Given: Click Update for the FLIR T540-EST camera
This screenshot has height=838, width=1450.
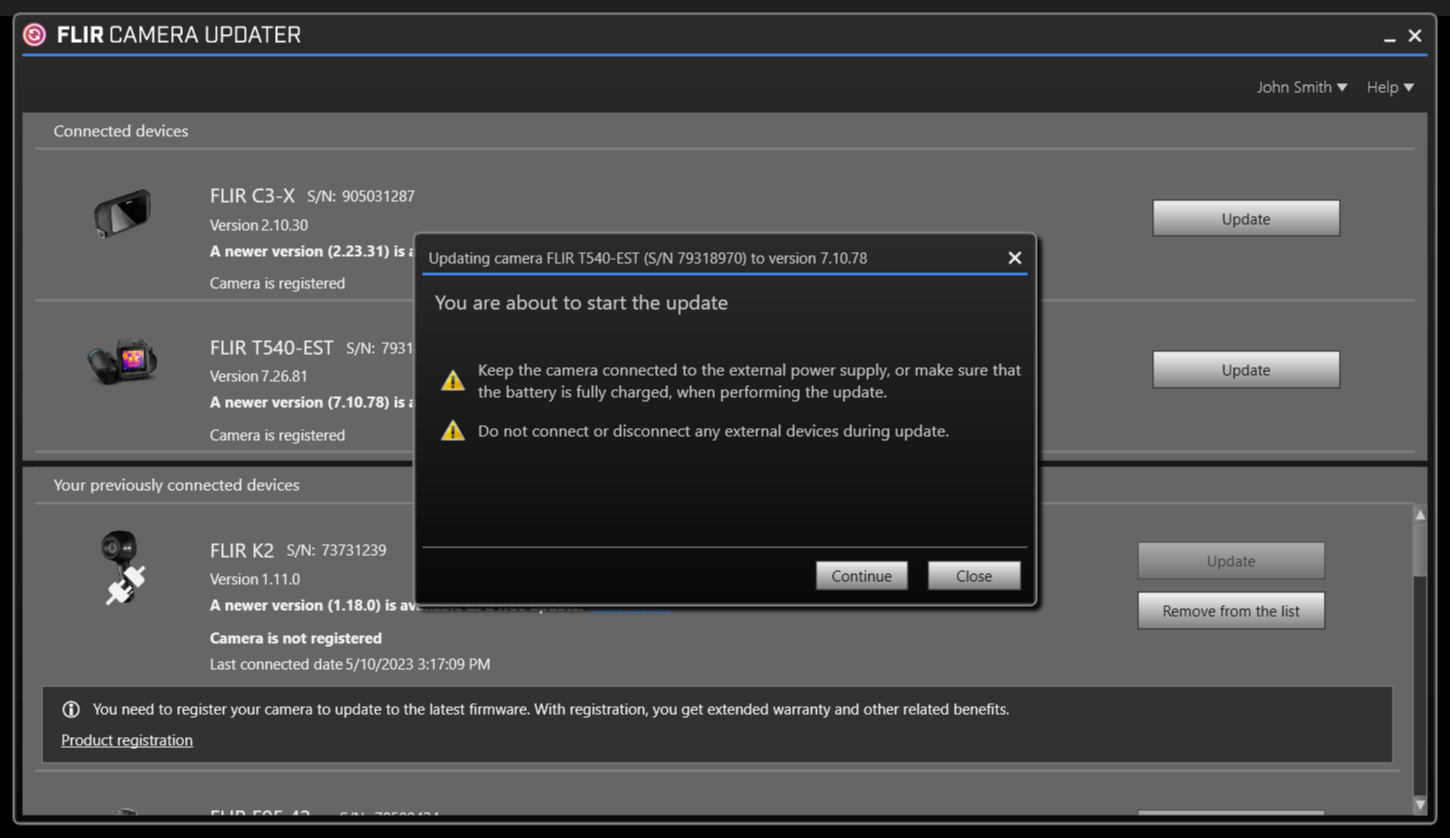Looking at the screenshot, I should point(1245,369).
